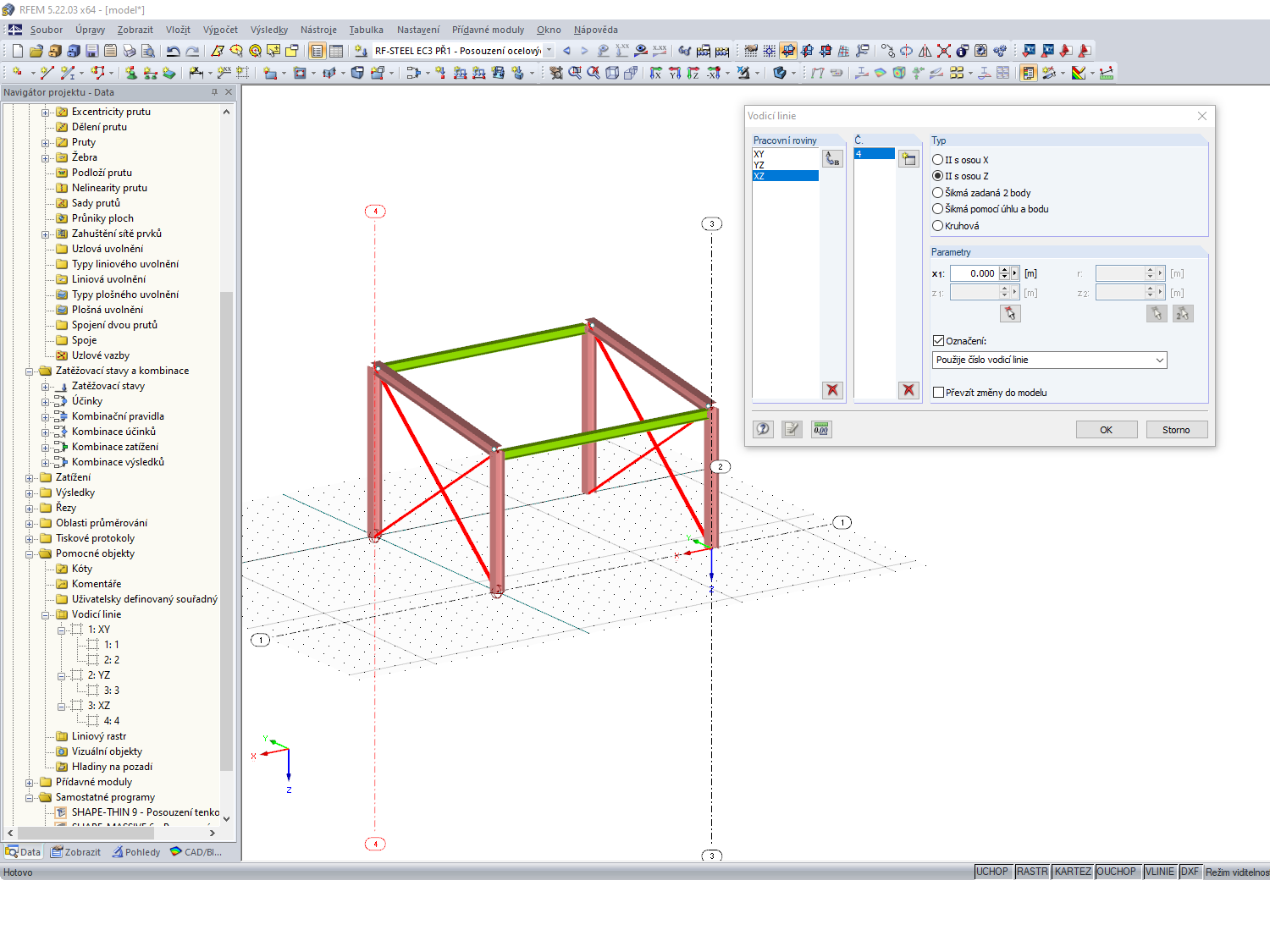The height and width of the screenshot is (952, 1270).
Task: Expand the 'Výsledky' tree node
Action: tap(30, 493)
